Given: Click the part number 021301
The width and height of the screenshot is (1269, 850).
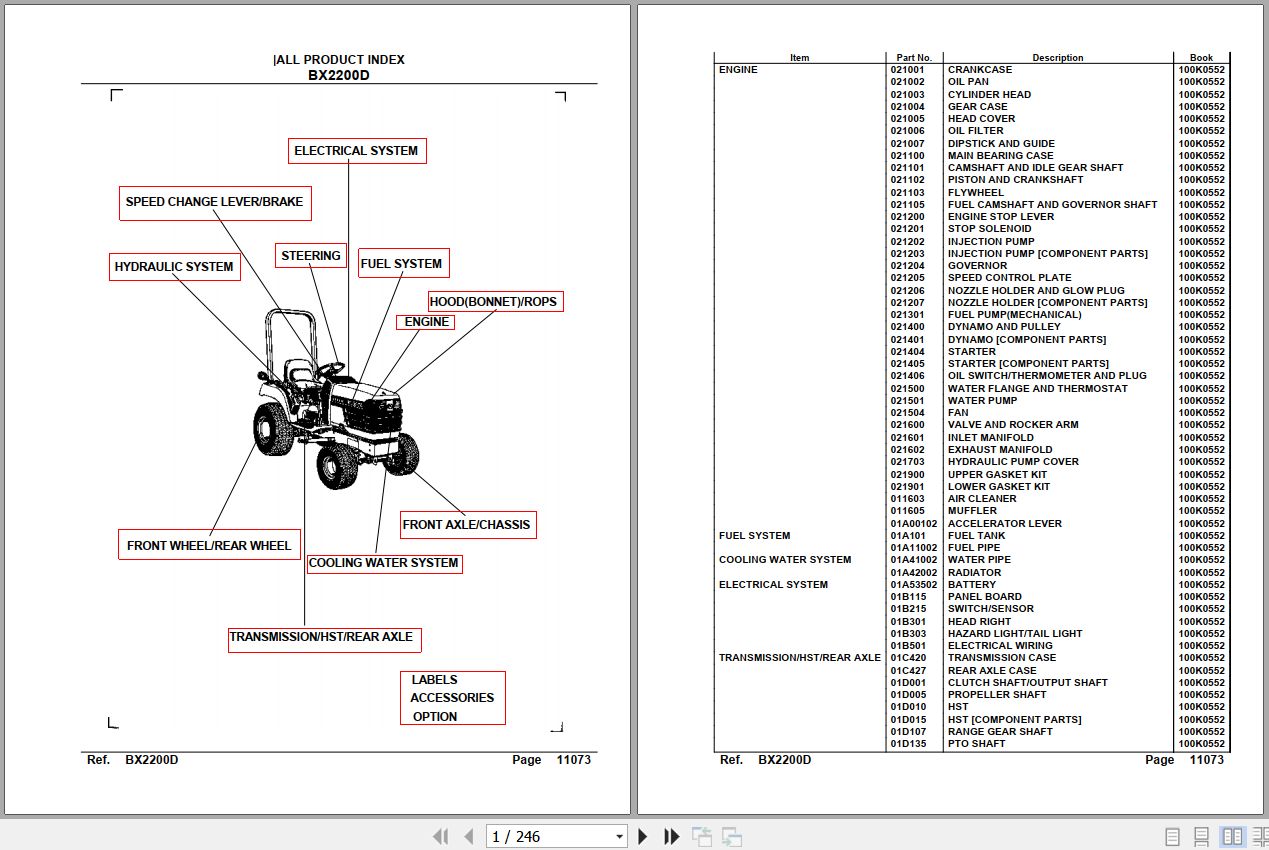Looking at the screenshot, I should point(908,315).
